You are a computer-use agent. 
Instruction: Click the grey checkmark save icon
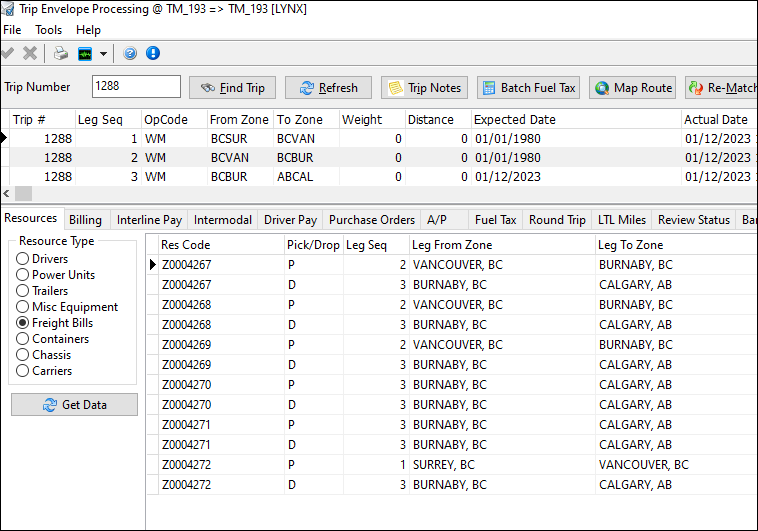(x=8, y=53)
